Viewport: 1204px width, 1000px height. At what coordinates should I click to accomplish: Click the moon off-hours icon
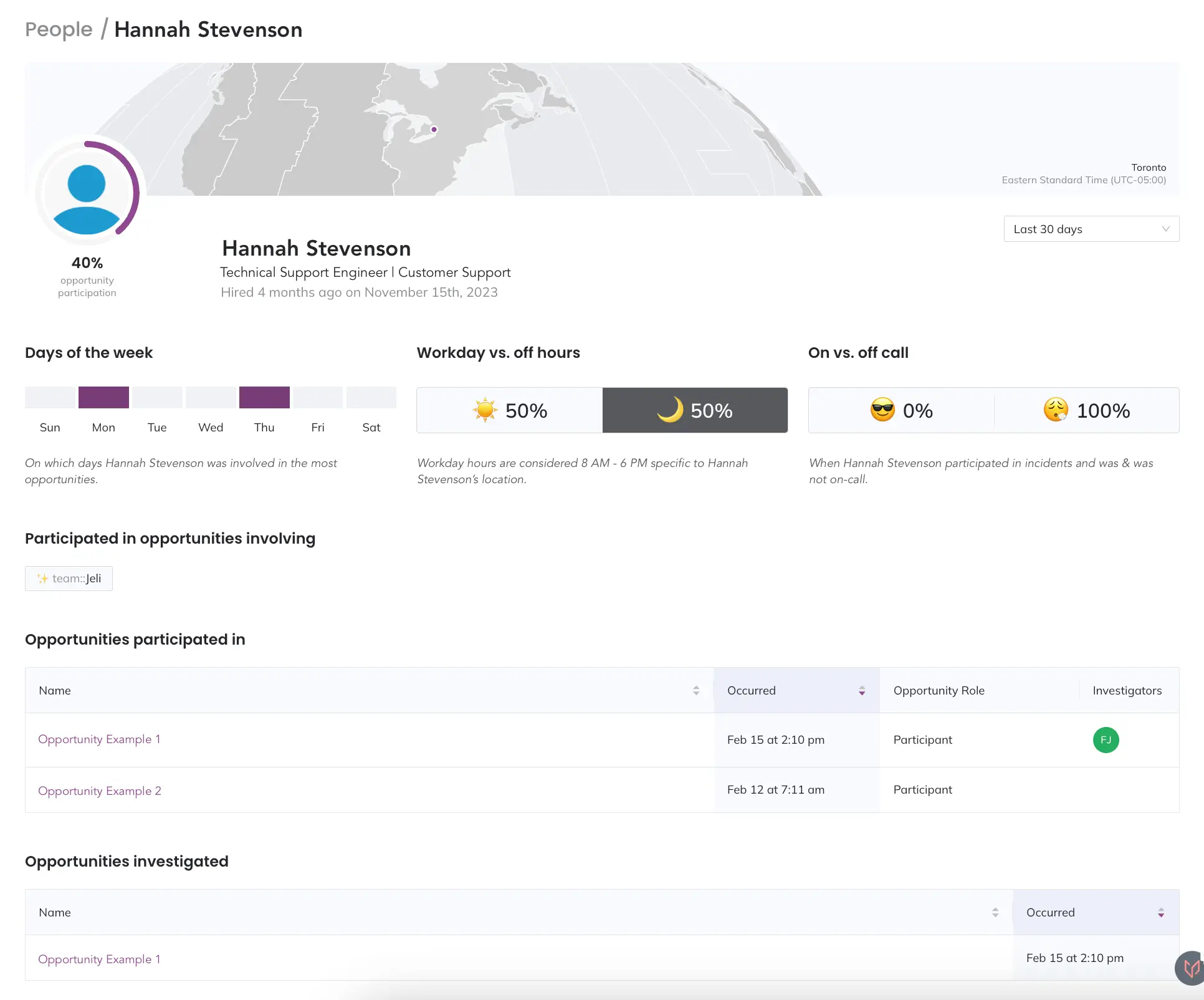click(670, 410)
